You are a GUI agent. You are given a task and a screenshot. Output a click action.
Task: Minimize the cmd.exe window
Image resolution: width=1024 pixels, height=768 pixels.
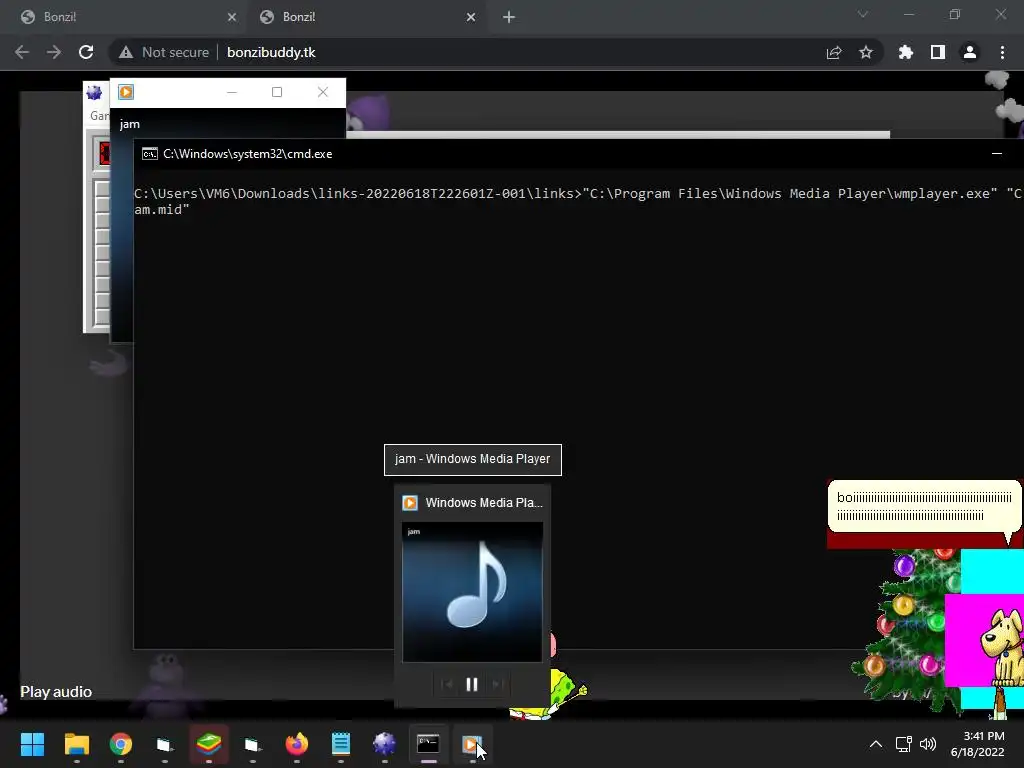(997, 153)
